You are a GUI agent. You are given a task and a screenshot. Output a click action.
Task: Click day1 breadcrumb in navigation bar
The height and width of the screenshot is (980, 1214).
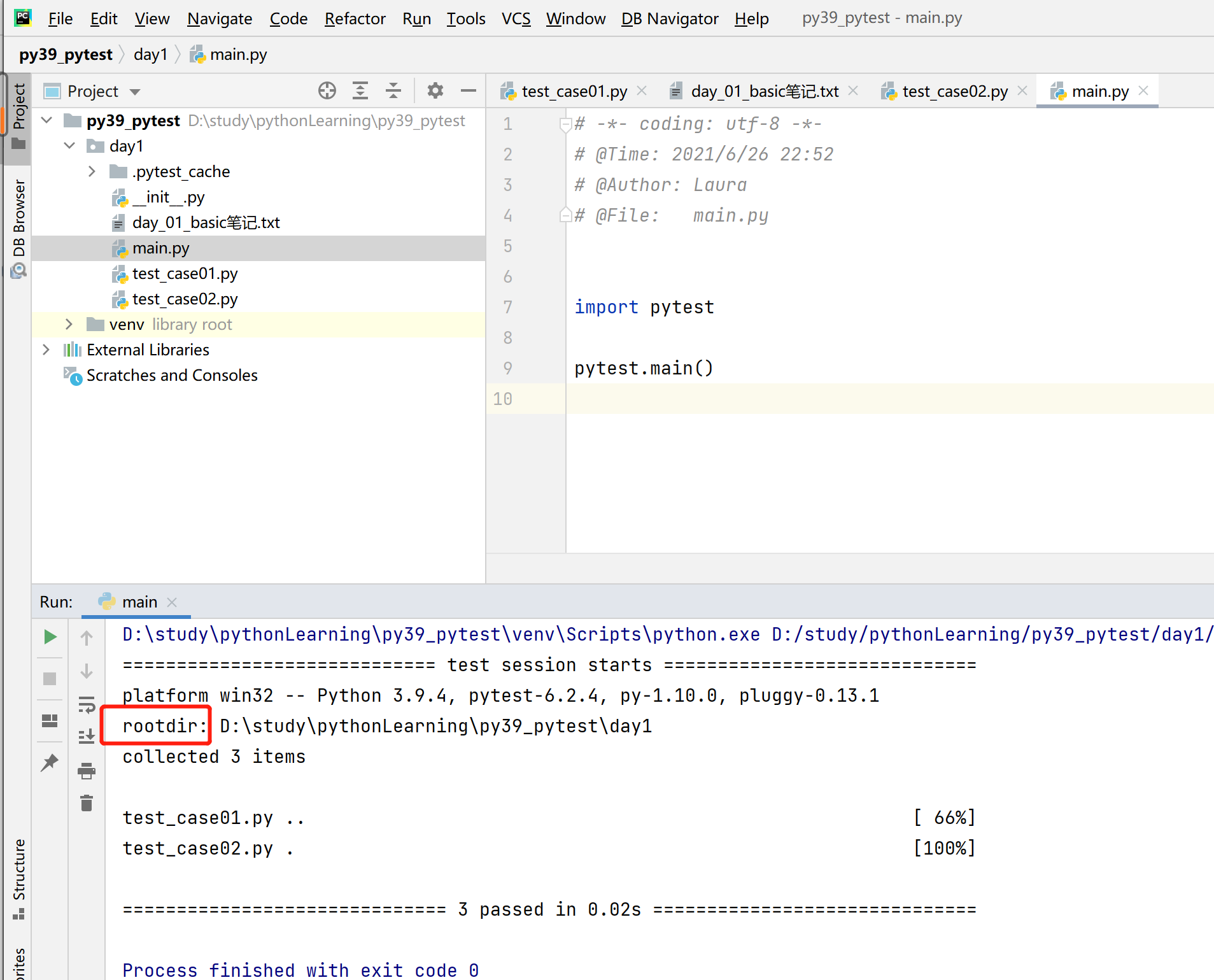pyautogui.click(x=151, y=54)
